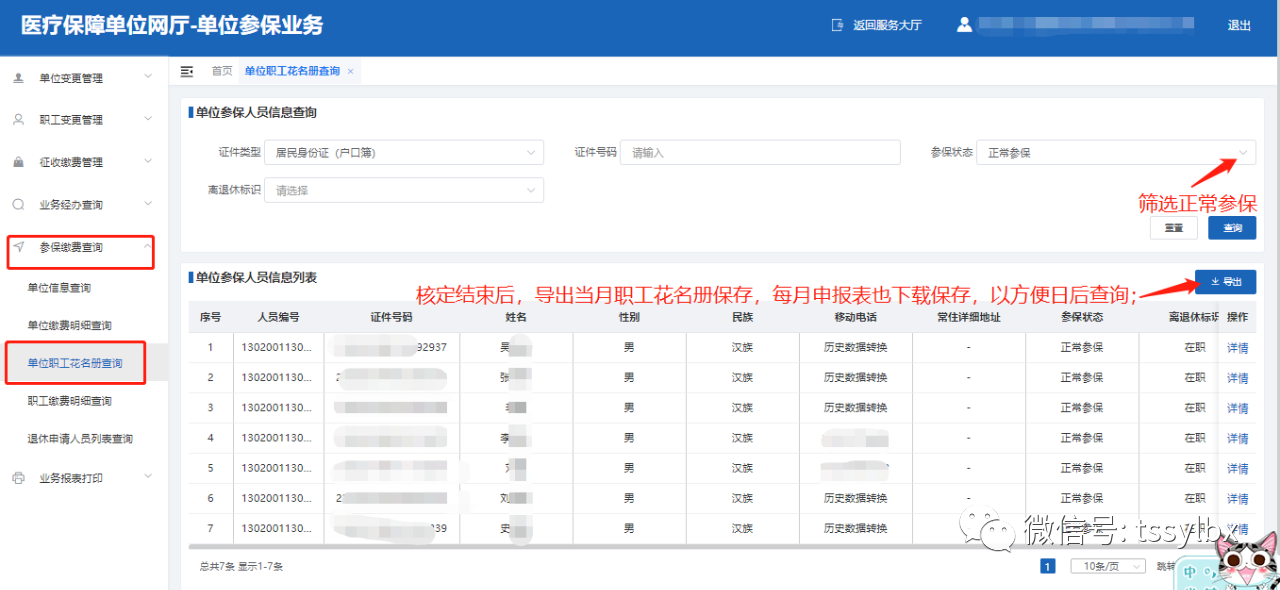Click the 返回服务大厅 return icon
Image resolution: width=1280 pixels, height=590 pixels.
(838, 26)
